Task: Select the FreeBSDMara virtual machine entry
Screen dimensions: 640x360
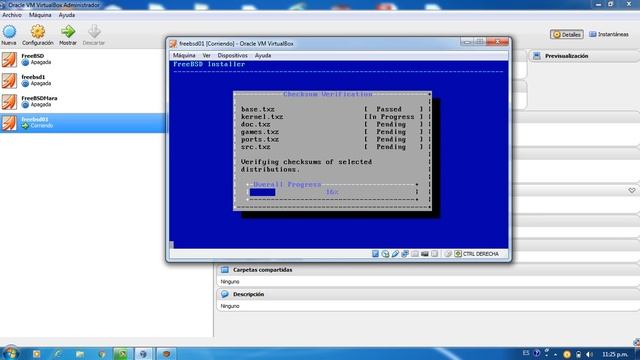Action: click(83, 102)
